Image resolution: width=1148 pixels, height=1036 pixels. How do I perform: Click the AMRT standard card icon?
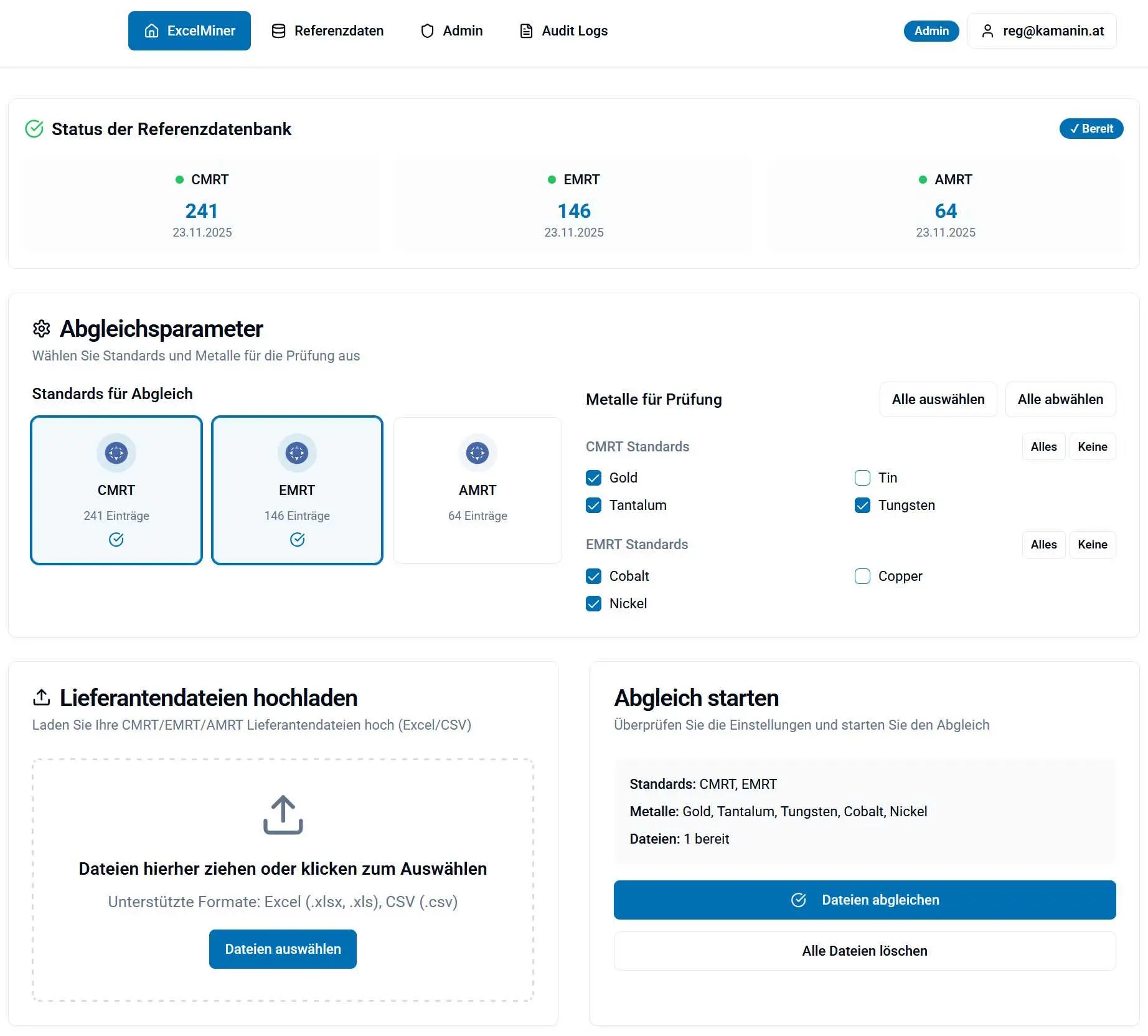coord(478,453)
